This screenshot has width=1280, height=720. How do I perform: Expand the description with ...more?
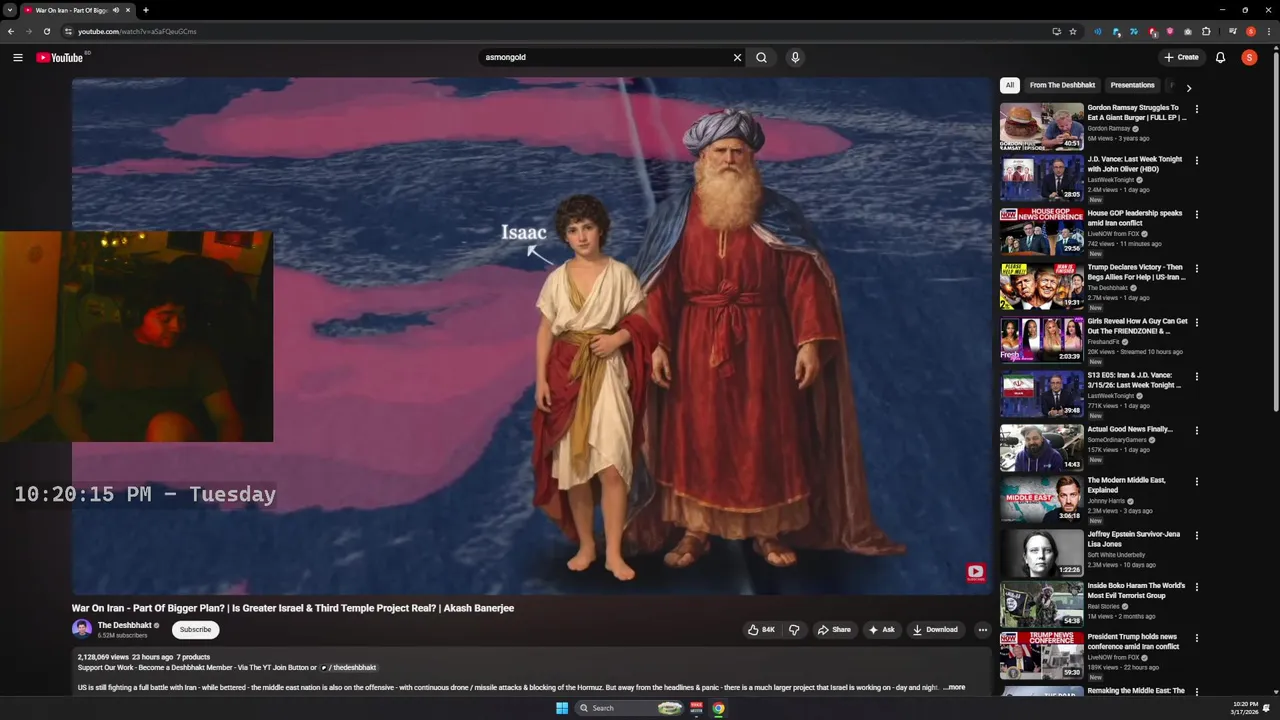[x=955, y=687]
